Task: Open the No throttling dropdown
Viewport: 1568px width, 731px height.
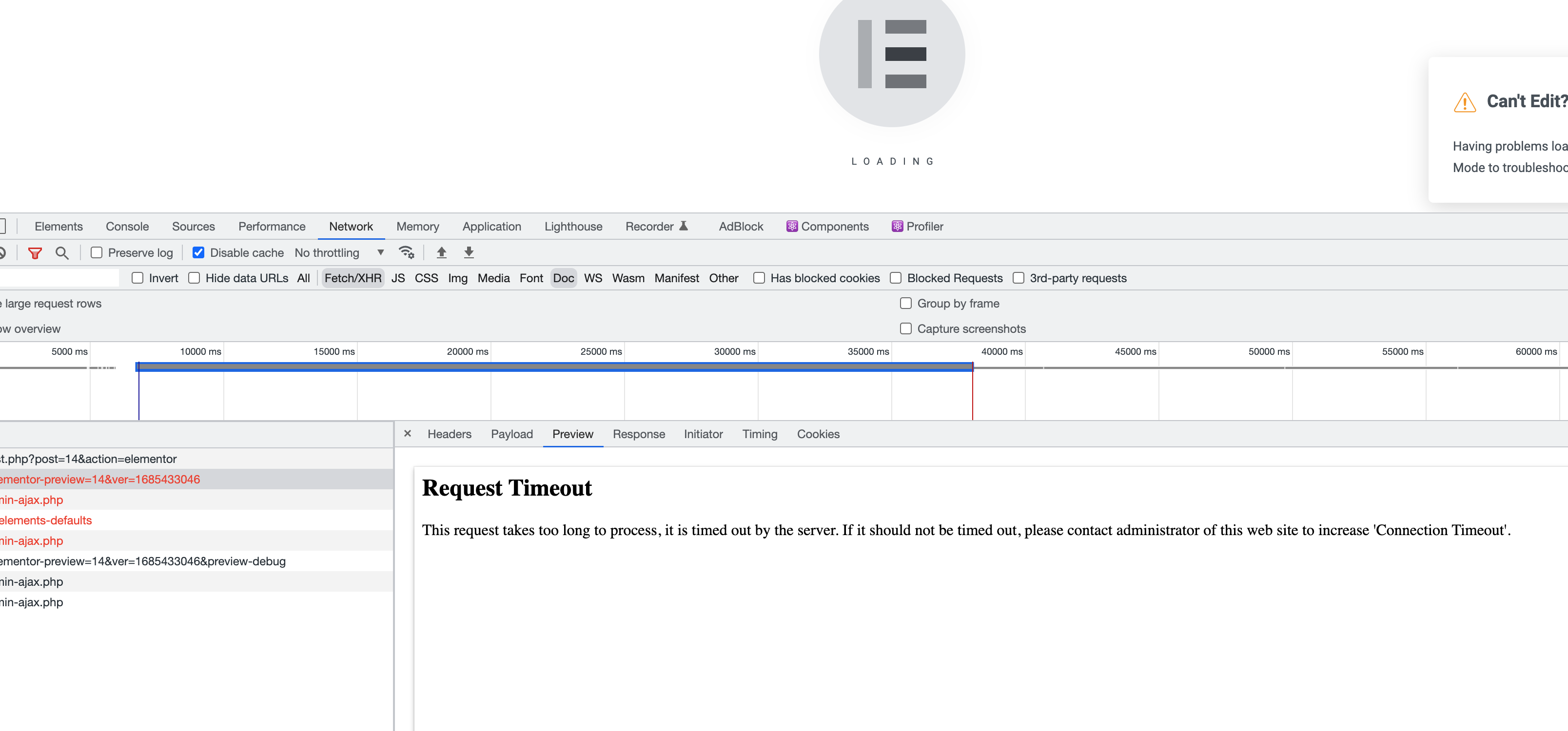Action: pyautogui.click(x=339, y=252)
